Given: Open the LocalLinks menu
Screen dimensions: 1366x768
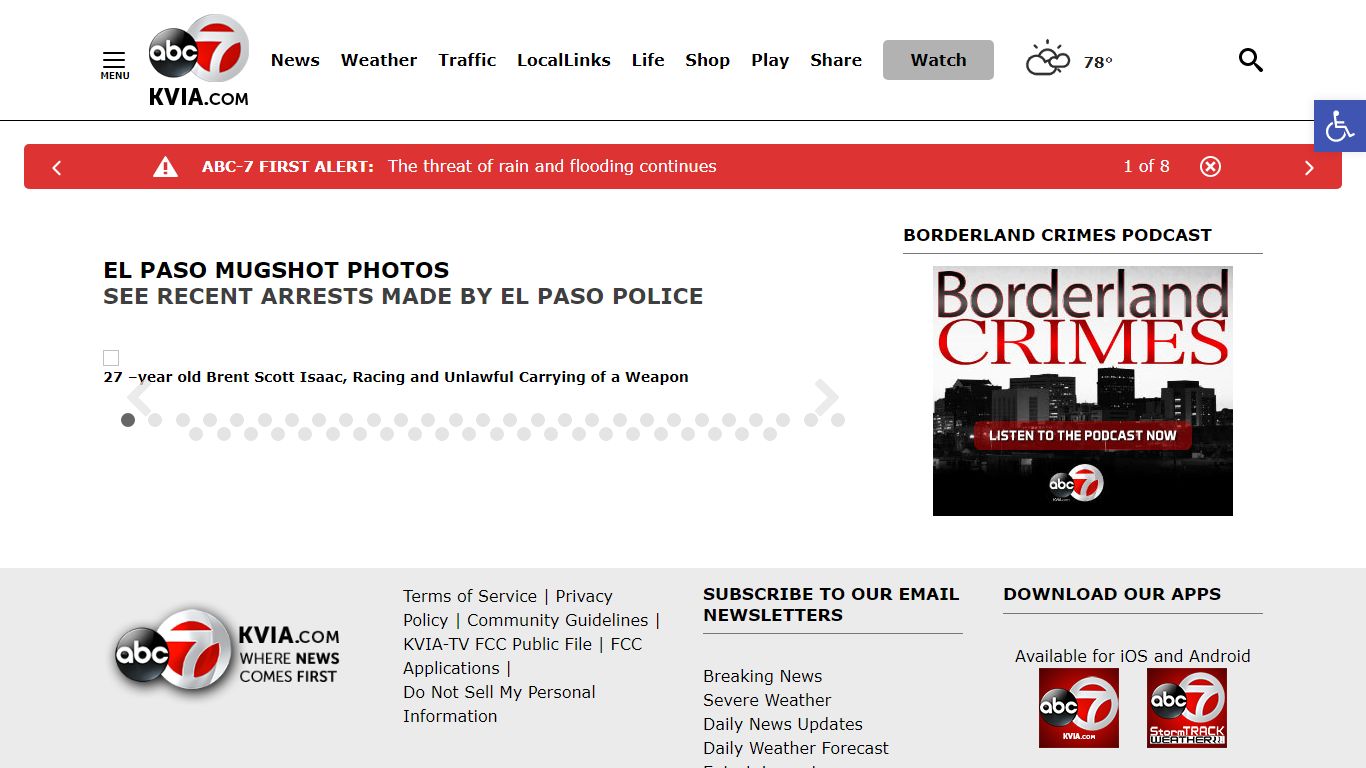Looking at the screenshot, I should point(564,60).
